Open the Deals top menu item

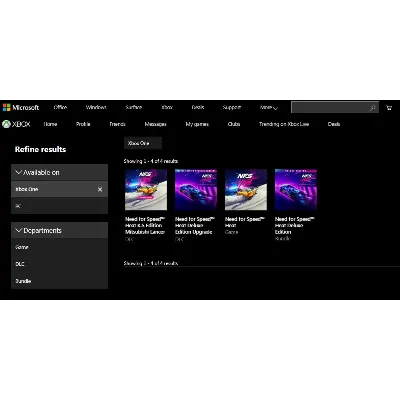[198, 107]
